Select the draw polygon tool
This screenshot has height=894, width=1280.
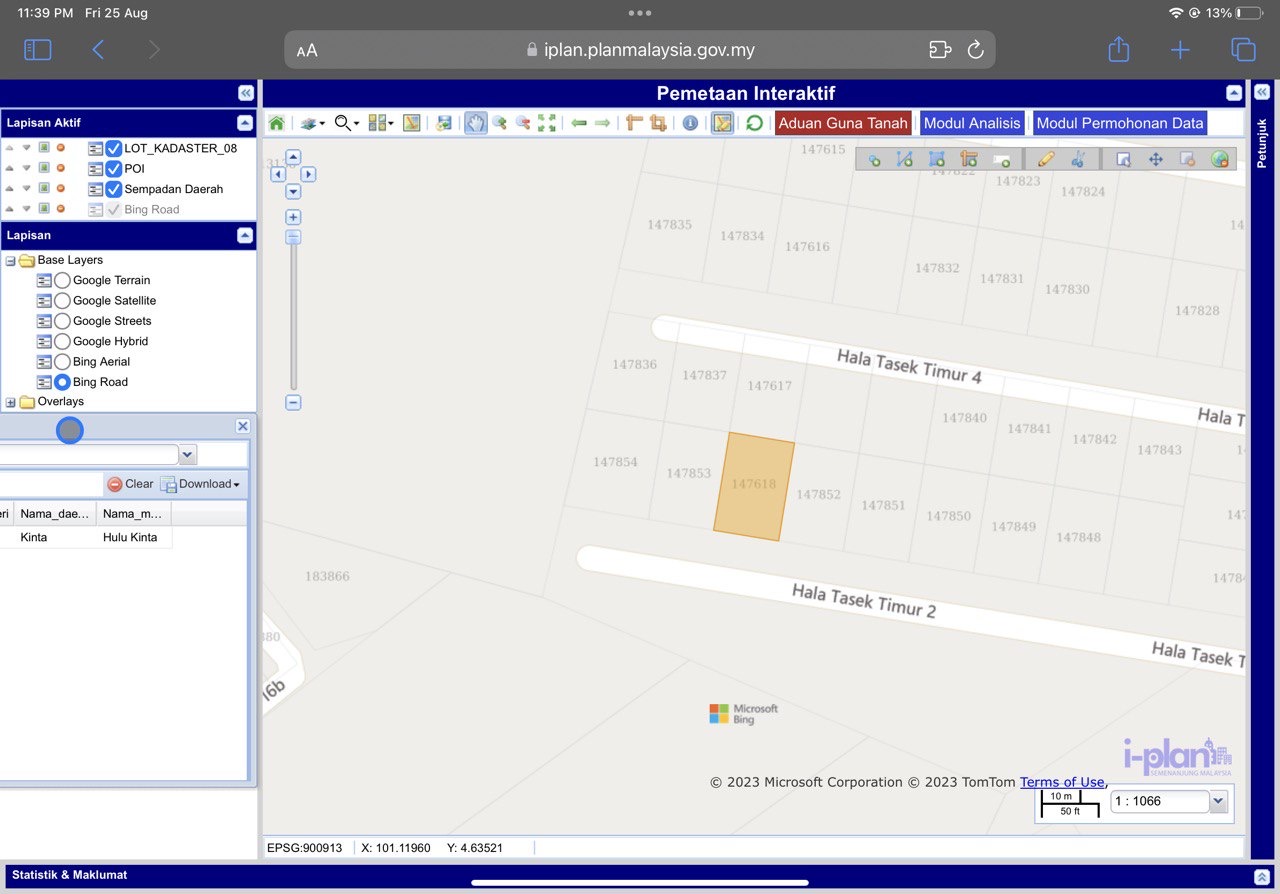[936, 159]
